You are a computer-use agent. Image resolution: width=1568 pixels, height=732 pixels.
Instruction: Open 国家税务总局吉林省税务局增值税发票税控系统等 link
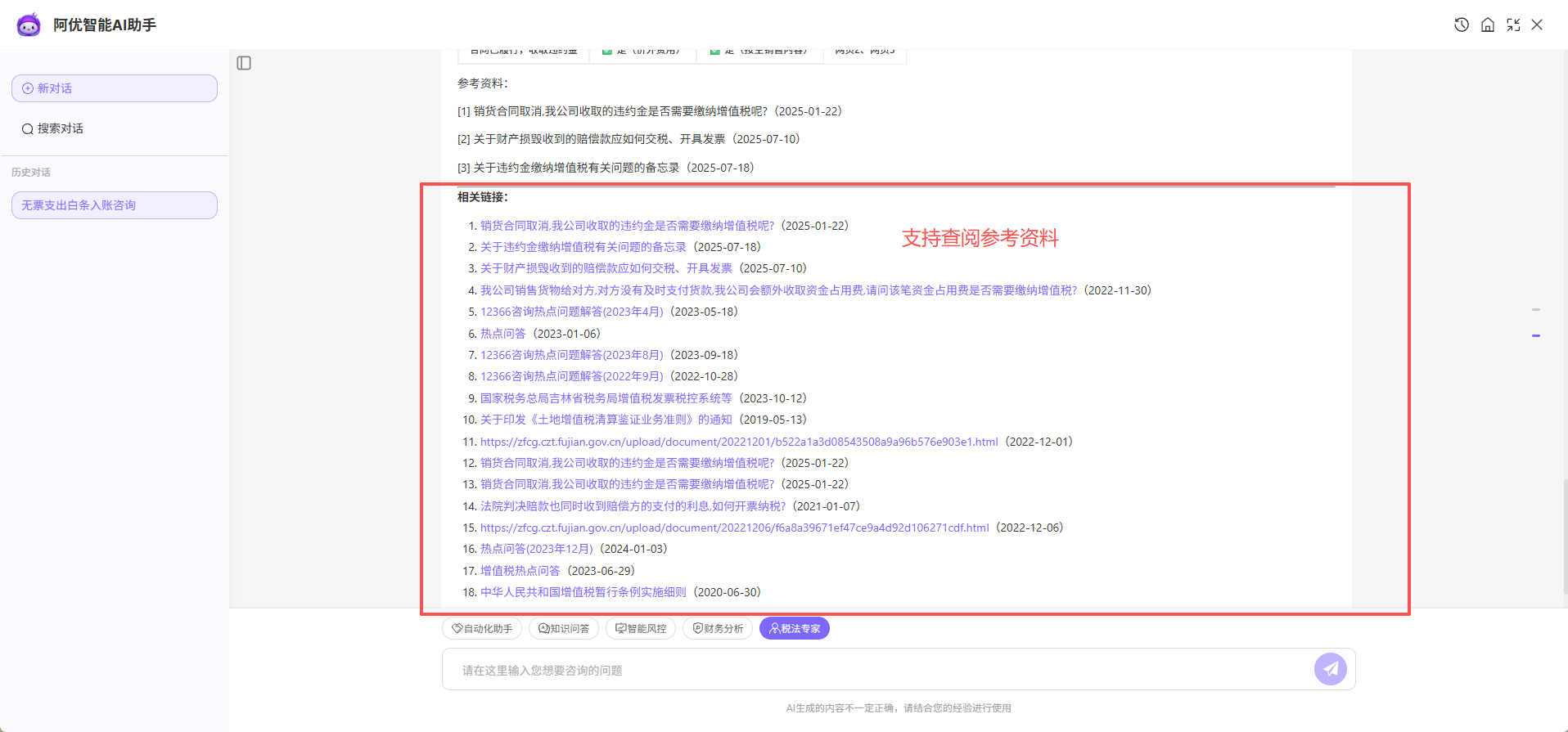tap(606, 398)
